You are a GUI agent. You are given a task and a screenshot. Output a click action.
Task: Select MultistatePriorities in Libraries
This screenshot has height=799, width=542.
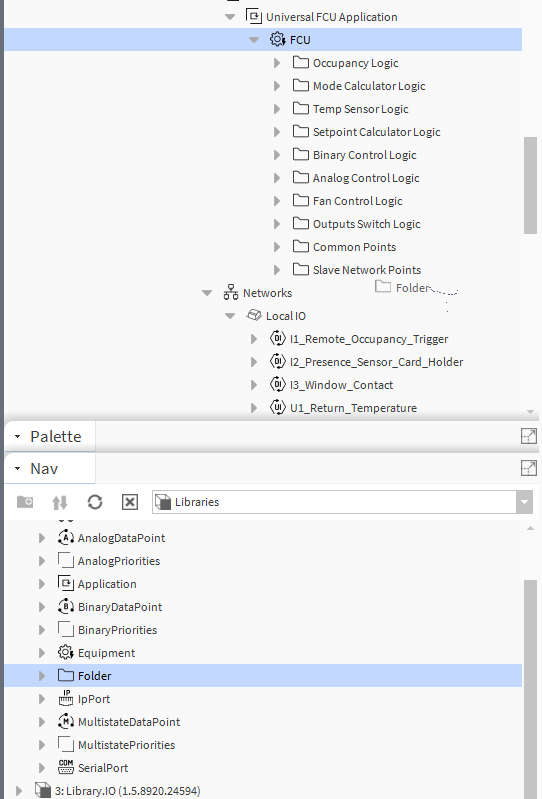(126, 744)
